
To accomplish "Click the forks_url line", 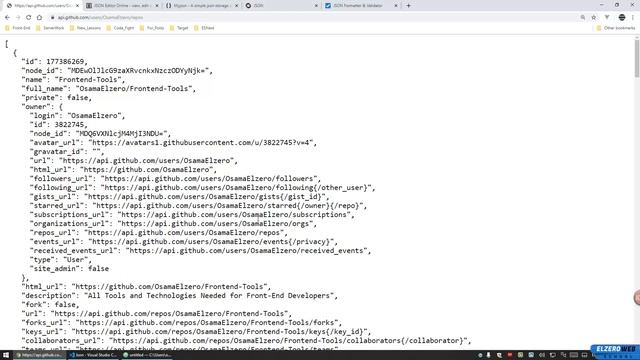I will 182,322.
